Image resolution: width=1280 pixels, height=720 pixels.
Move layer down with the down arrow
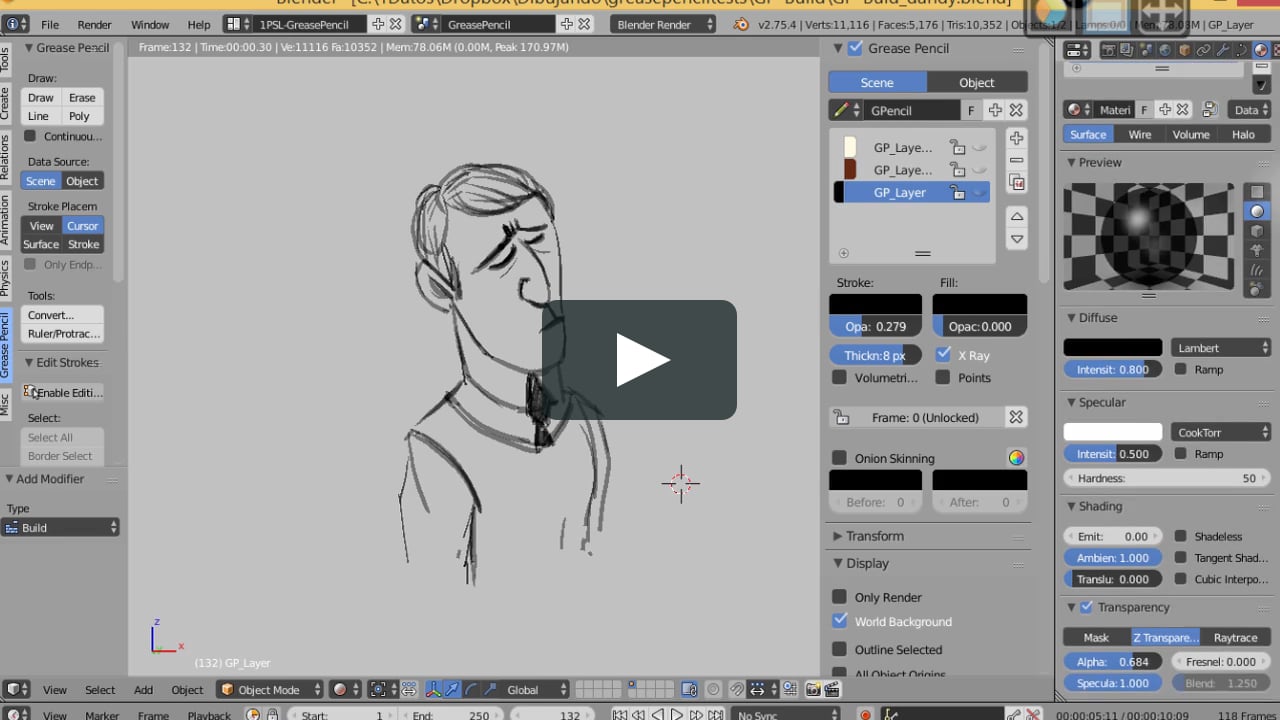point(1017,239)
